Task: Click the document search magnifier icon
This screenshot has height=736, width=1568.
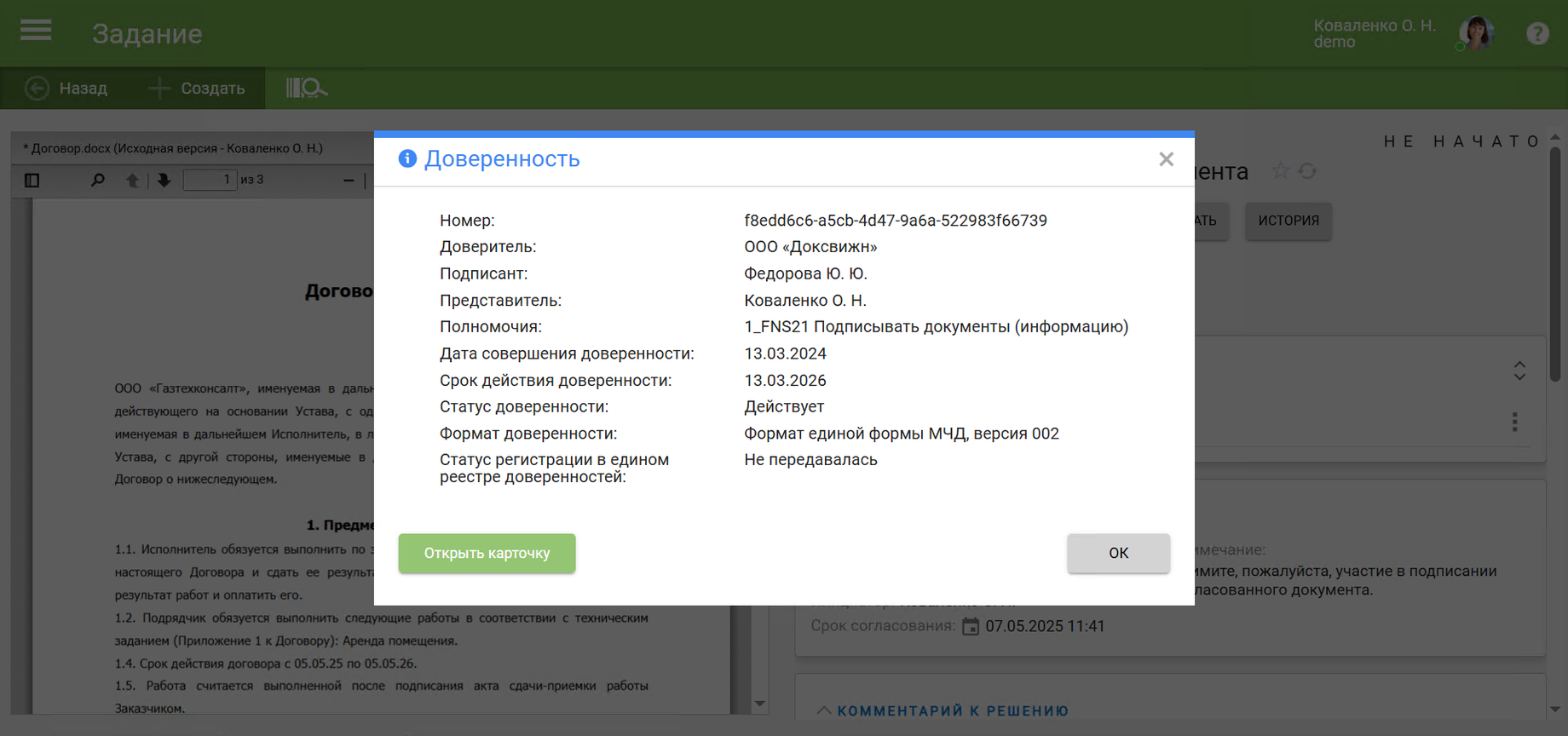Action: click(x=98, y=180)
